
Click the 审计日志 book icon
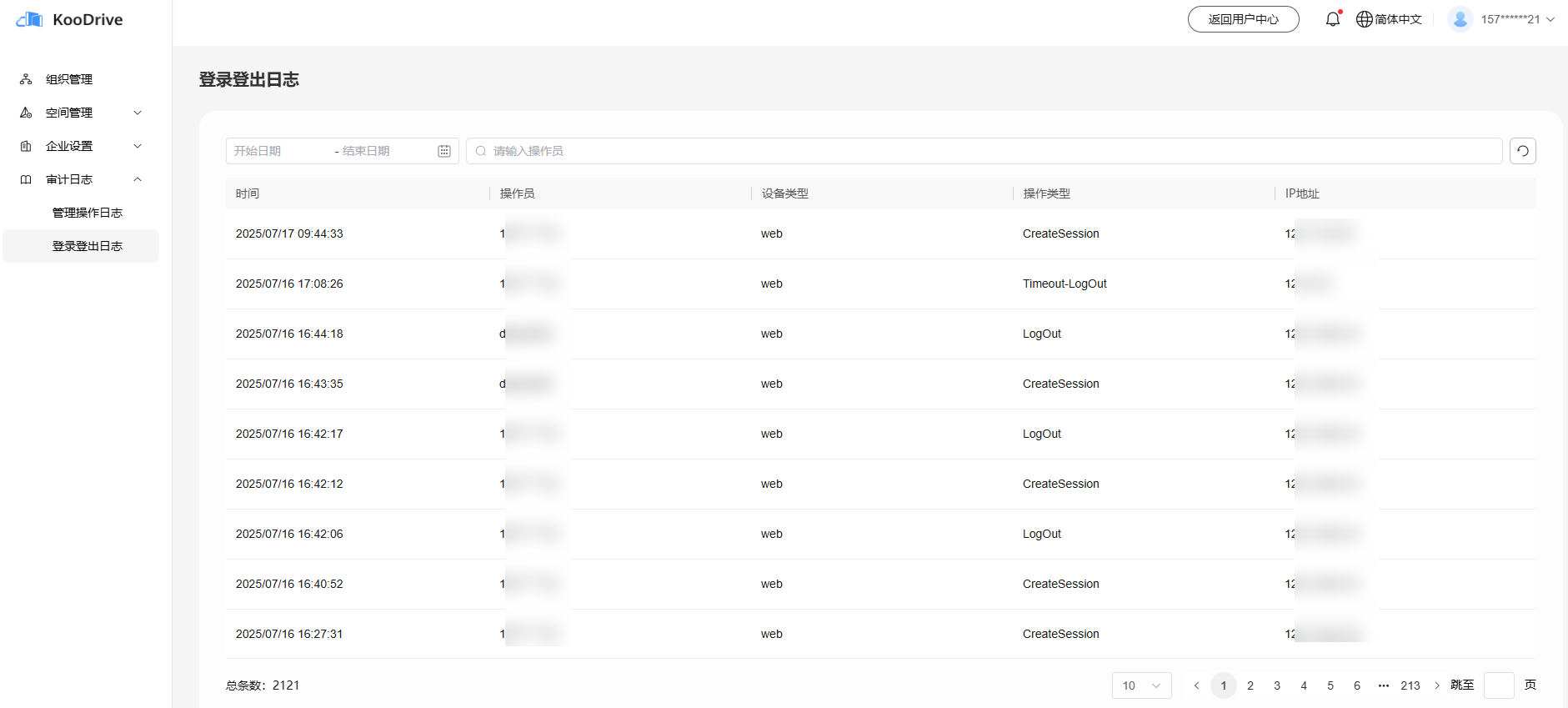(x=26, y=179)
